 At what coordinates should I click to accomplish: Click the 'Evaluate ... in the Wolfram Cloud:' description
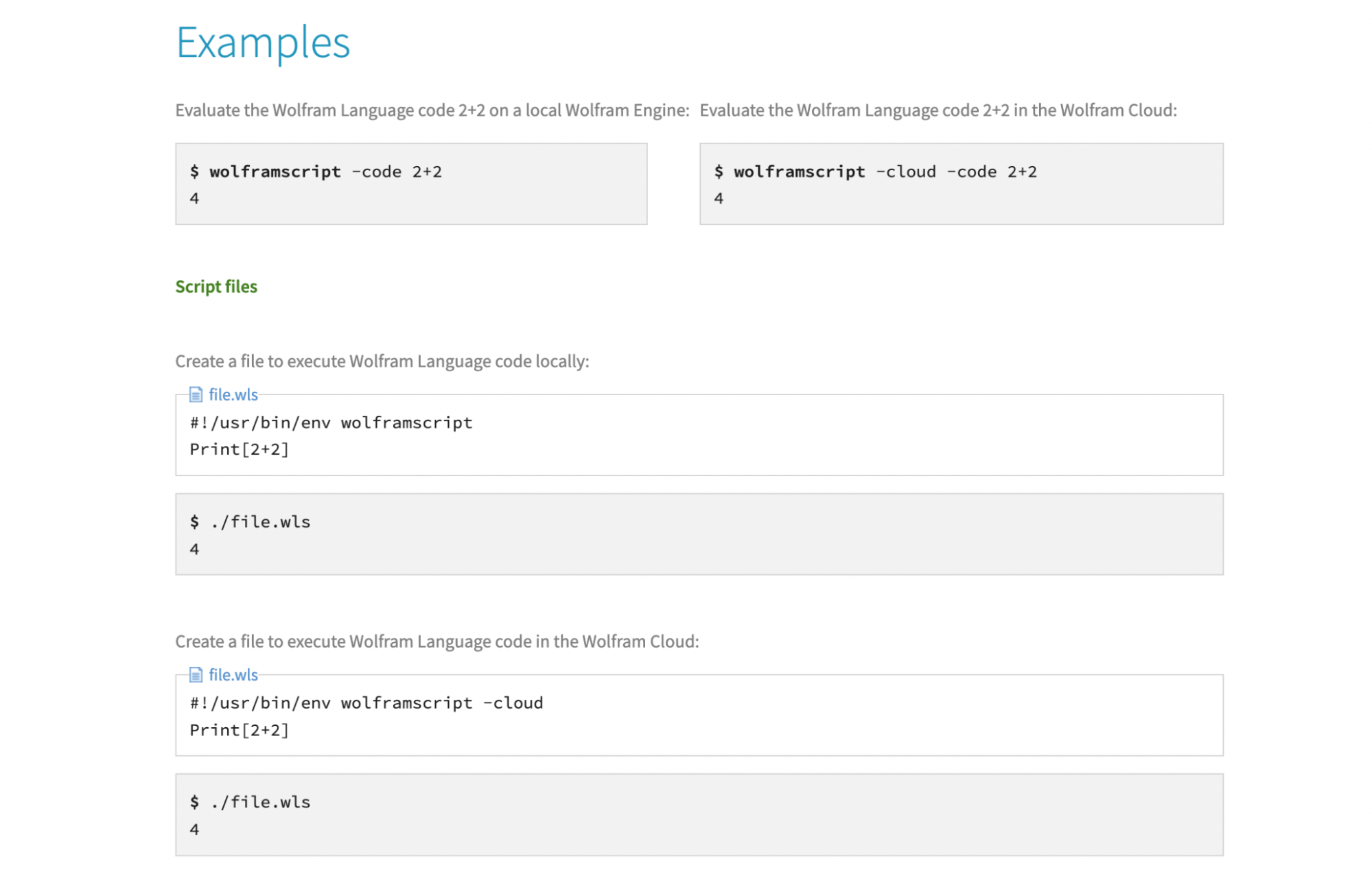938,110
